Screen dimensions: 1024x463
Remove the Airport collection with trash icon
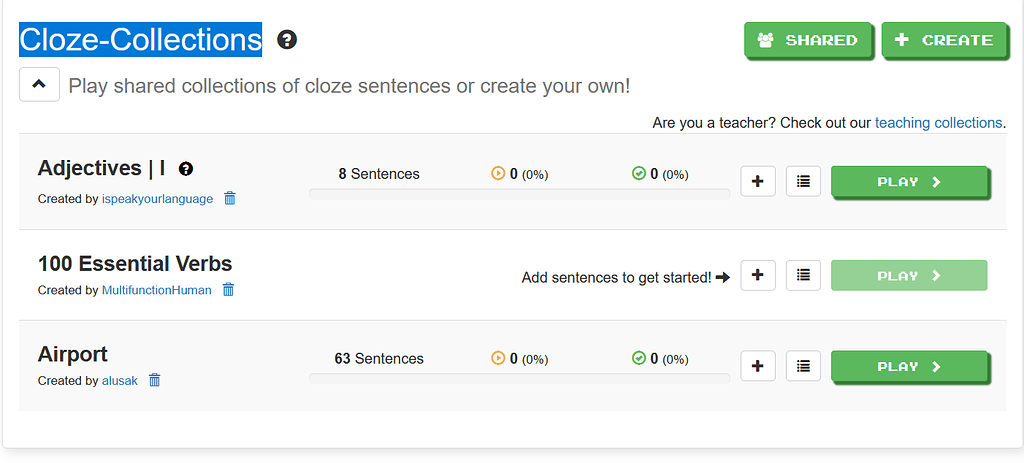click(x=155, y=379)
